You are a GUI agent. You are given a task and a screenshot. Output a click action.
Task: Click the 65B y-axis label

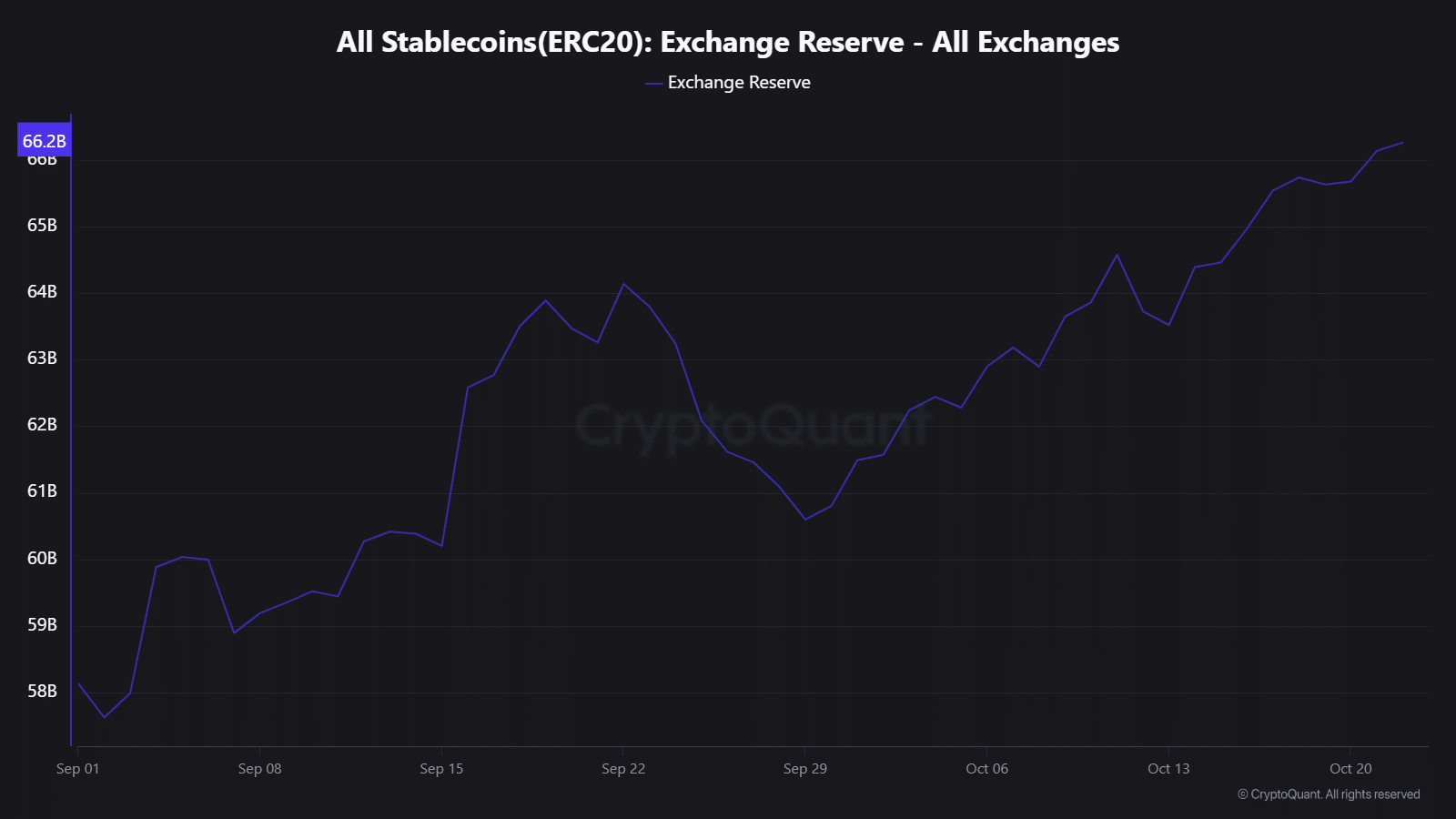click(42, 226)
